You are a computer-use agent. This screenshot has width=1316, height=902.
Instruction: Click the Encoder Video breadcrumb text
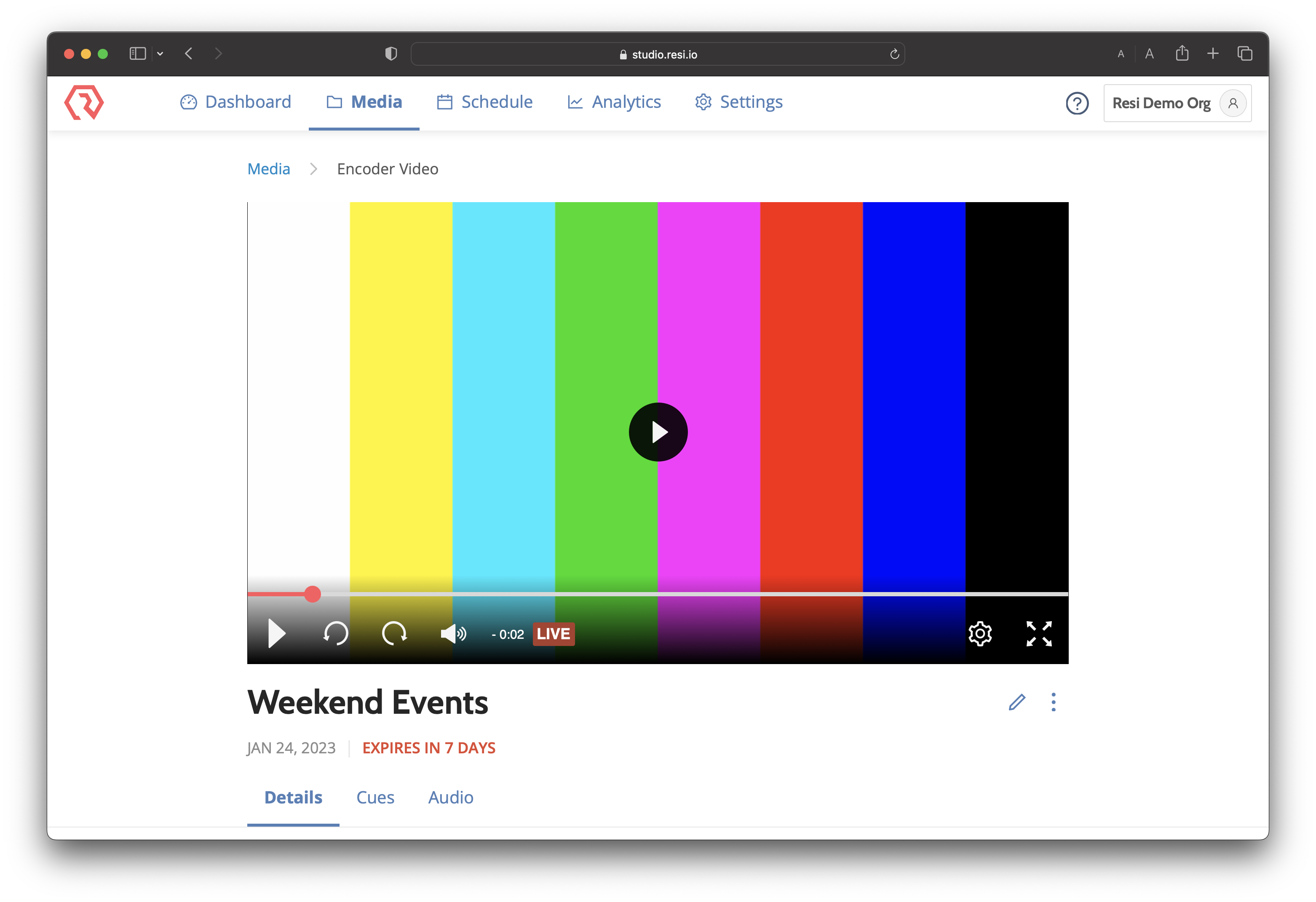[x=387, y=169]
